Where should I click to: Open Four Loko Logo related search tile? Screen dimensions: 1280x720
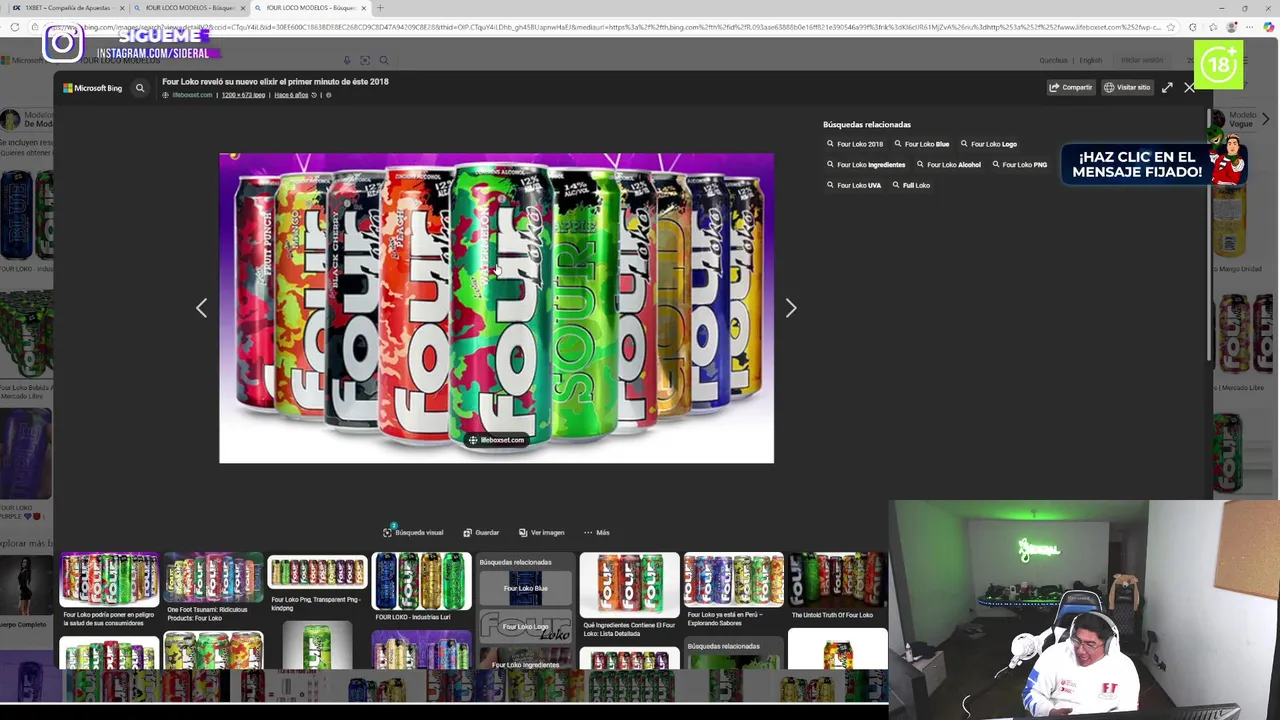click(525, 626)
